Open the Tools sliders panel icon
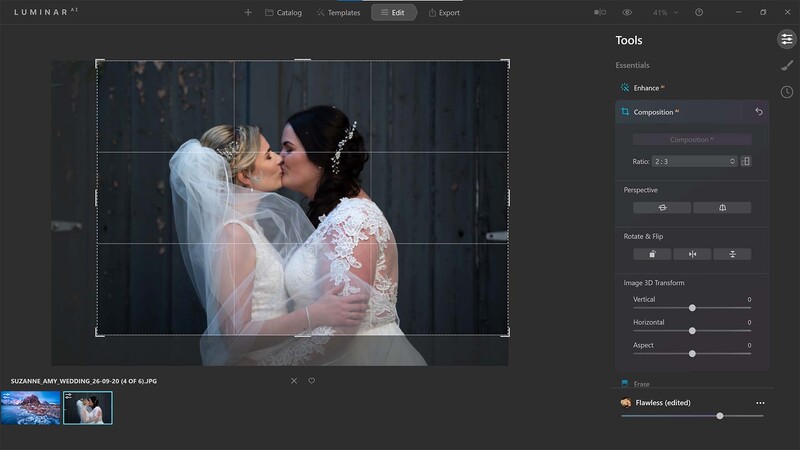The width and height of the screenshot is (800, 450). click(x=787, y=39)
